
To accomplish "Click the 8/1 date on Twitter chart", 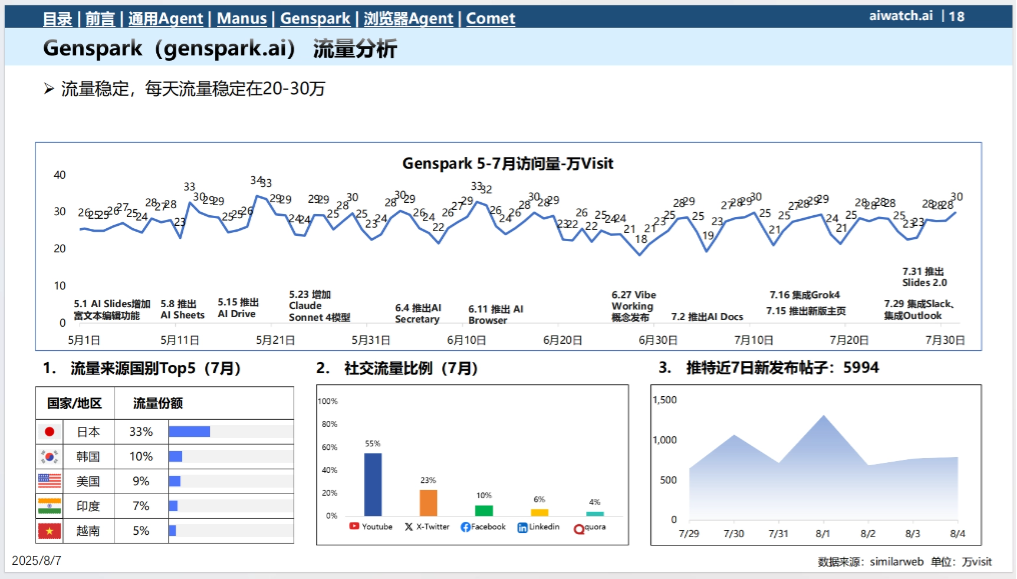I will click(822, 534).
